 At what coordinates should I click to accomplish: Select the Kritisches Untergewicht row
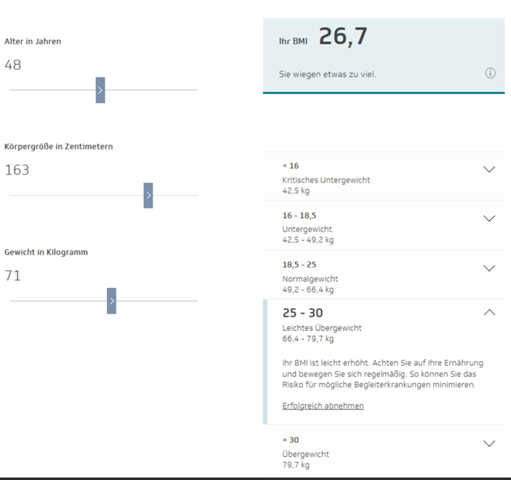(384, 176)
